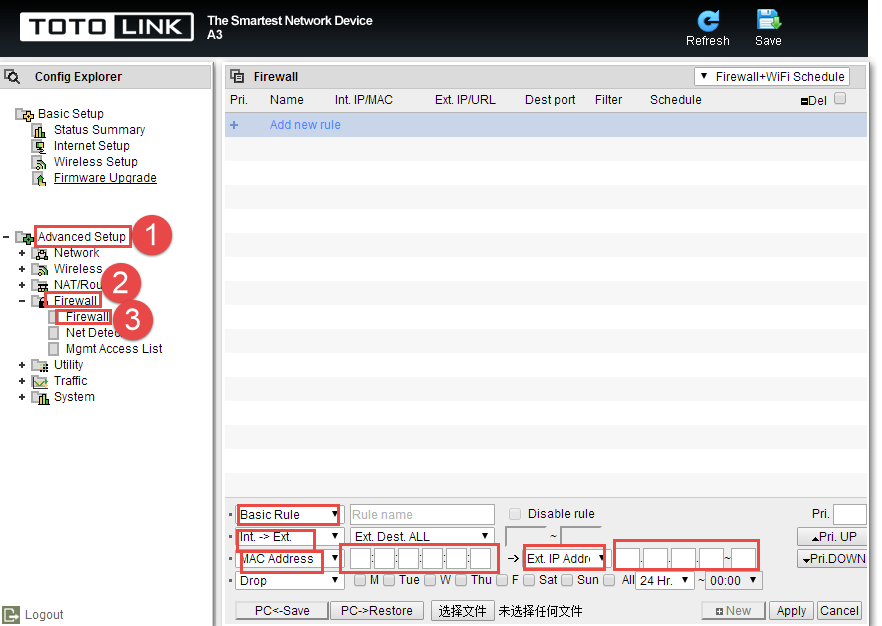The height and width of the screenshot is (626, 882).
Task: Click the TOTOLINK logo
Action: coord(107,27)
